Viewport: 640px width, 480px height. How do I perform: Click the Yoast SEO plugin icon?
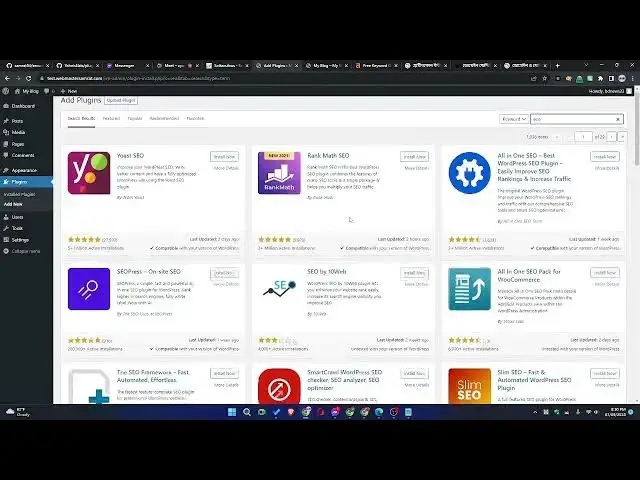(x=89, y=173)
